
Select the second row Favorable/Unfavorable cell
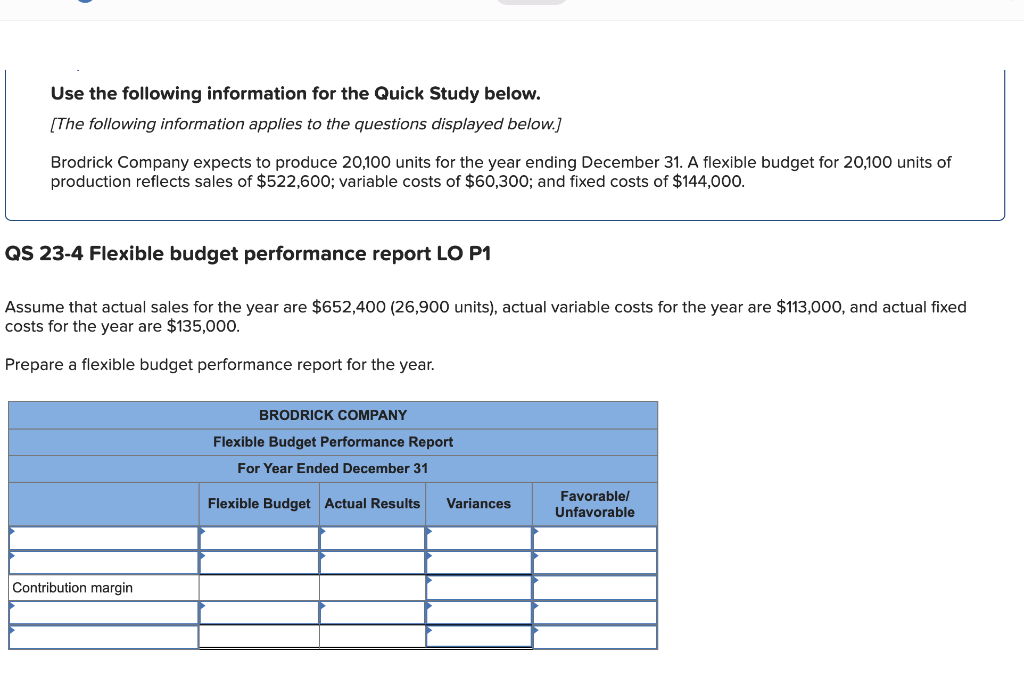tap(594, 562)
